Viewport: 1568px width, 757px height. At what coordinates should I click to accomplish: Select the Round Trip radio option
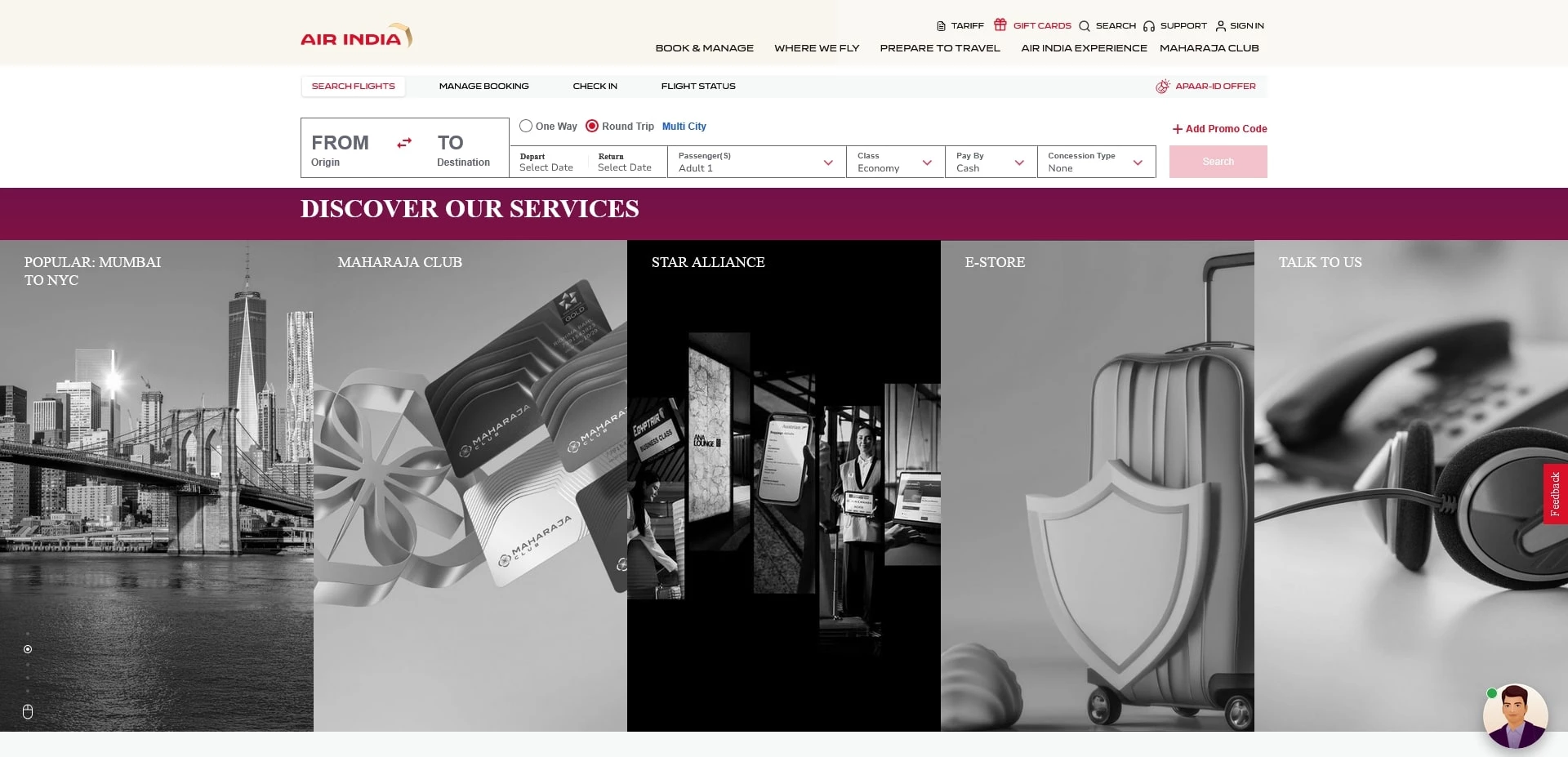pyautogui.click(x=592, y=126)
